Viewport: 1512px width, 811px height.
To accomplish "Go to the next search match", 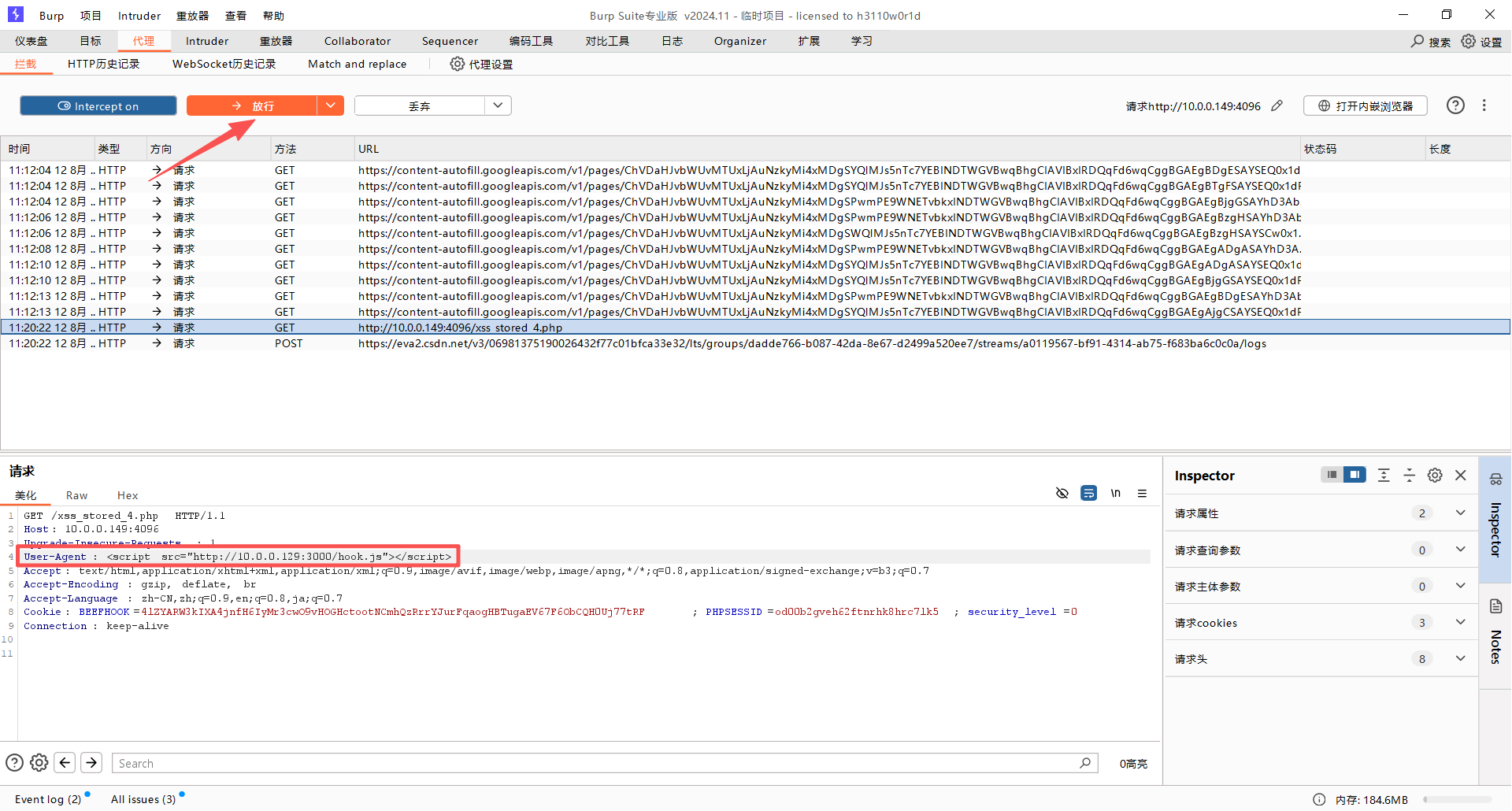I will click(x=91, y=763).
